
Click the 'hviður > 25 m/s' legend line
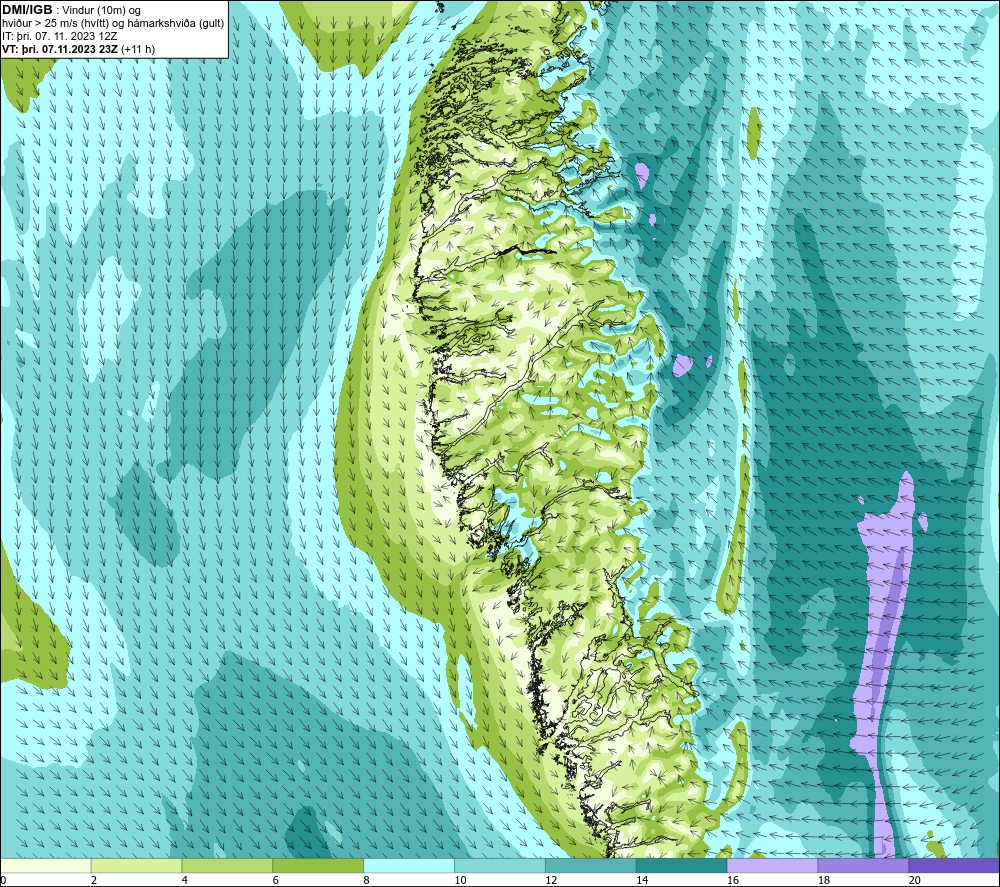tap(114, 24)
